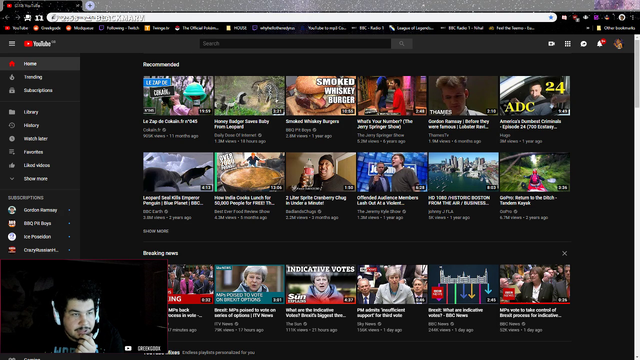Viewport: 640px width, 360px height.
Task: Open CrazyRussianH... subscription channel
Action: pos(40,250)
